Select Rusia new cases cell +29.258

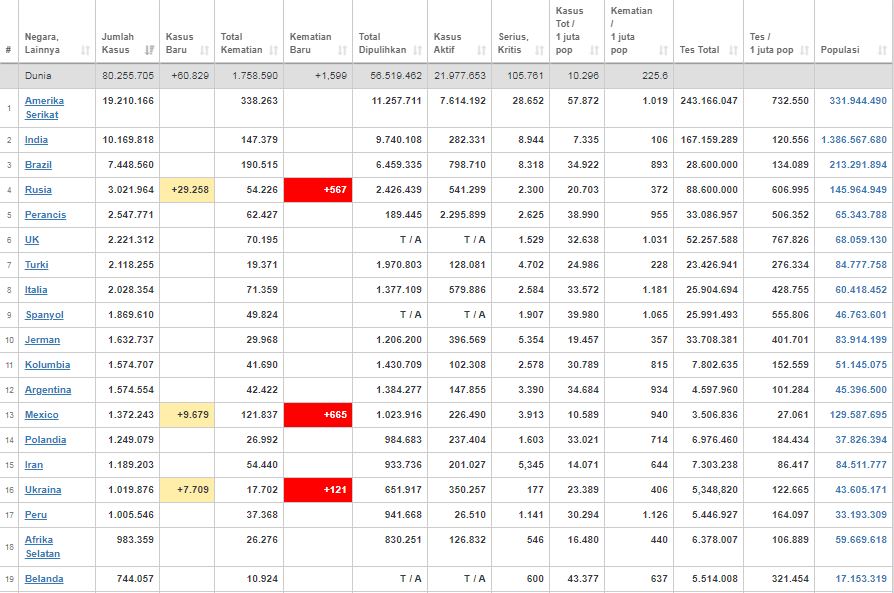187,190
